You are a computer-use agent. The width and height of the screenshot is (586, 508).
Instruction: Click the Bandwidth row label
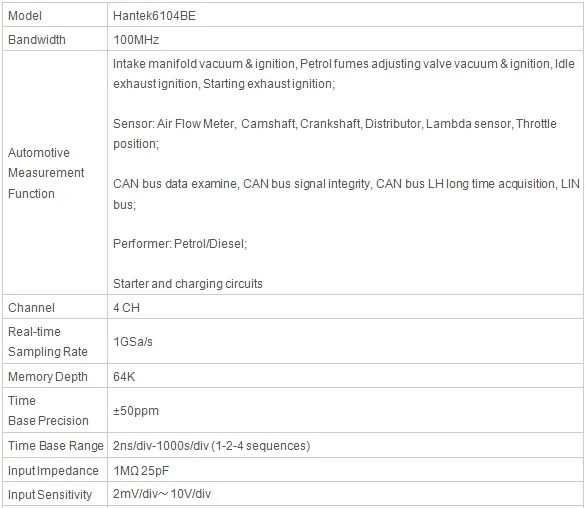(x=37, y=40)
